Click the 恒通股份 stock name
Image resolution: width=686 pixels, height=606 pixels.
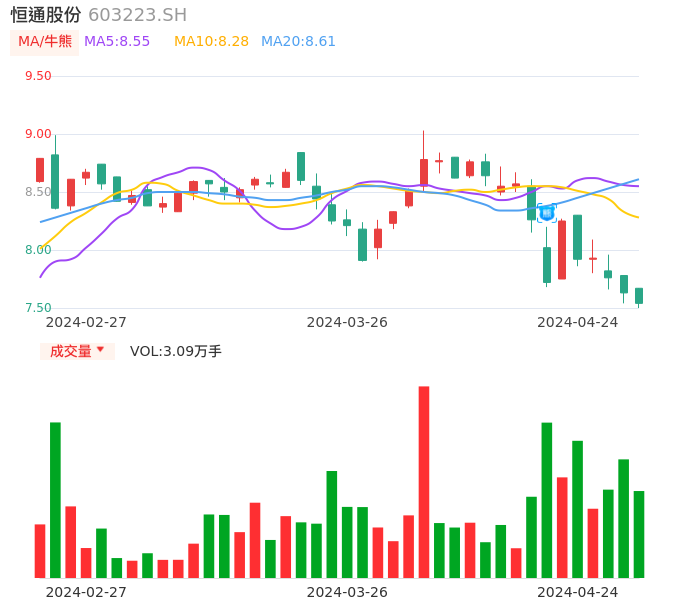(x=46, y=15)
